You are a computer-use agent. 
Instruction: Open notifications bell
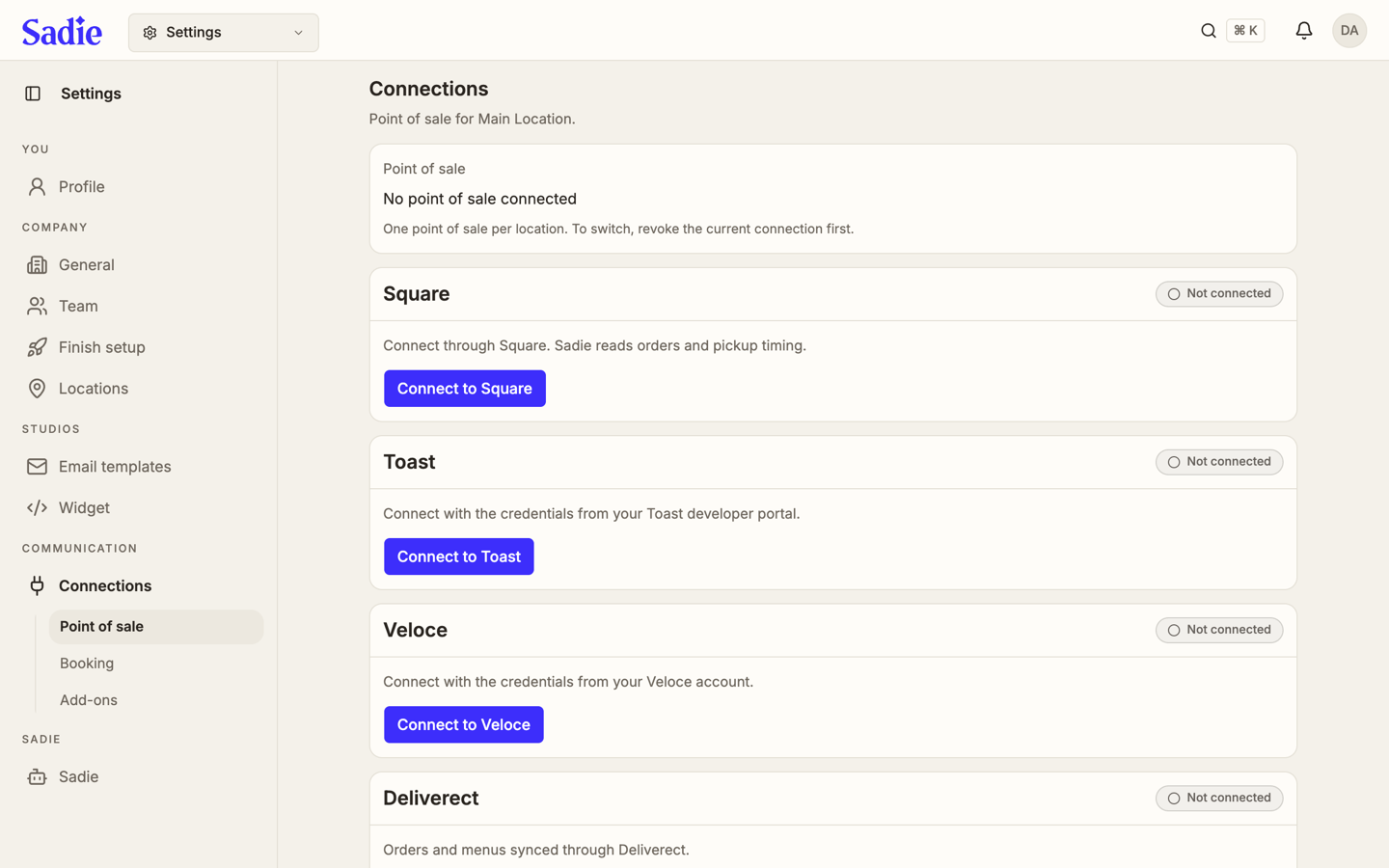[x=1303, y=31]
